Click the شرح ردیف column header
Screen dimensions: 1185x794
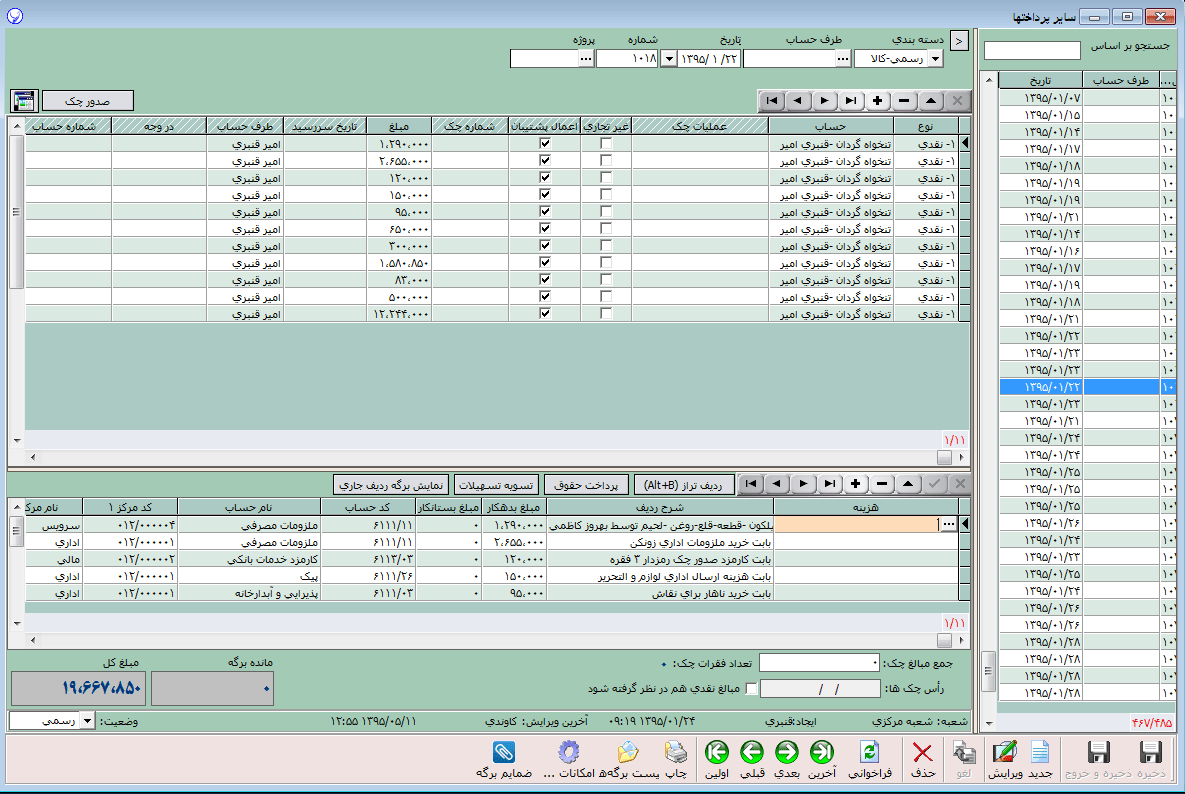660,507
